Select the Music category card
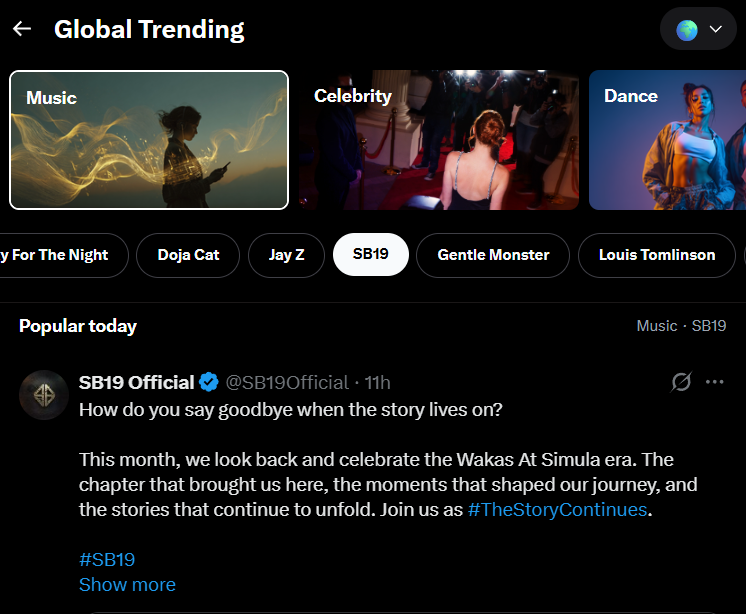Screen dimensions: 746x614 [x=149, y=140]
